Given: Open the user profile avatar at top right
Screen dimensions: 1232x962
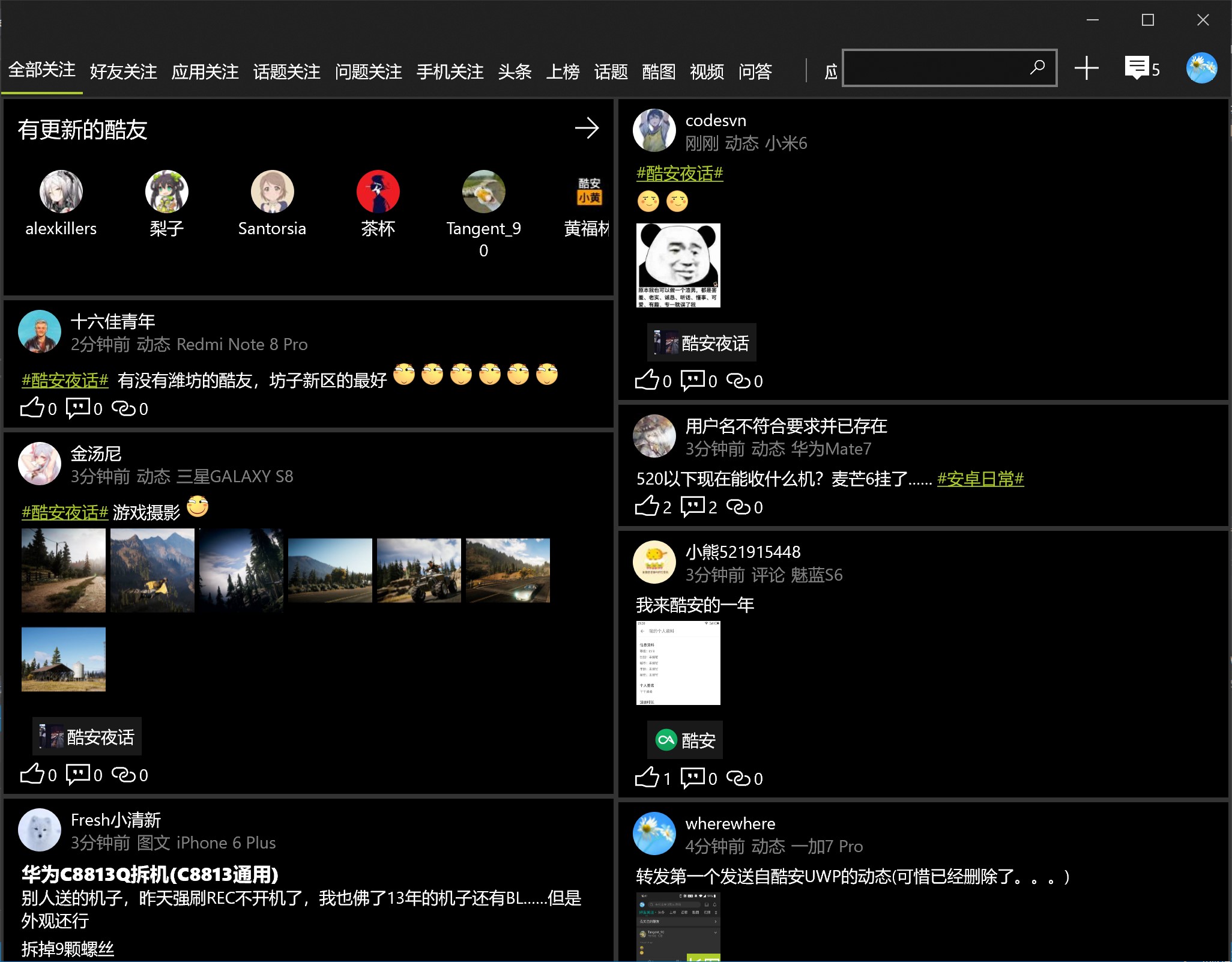Looking at the screenshot, I should 1201,68.
